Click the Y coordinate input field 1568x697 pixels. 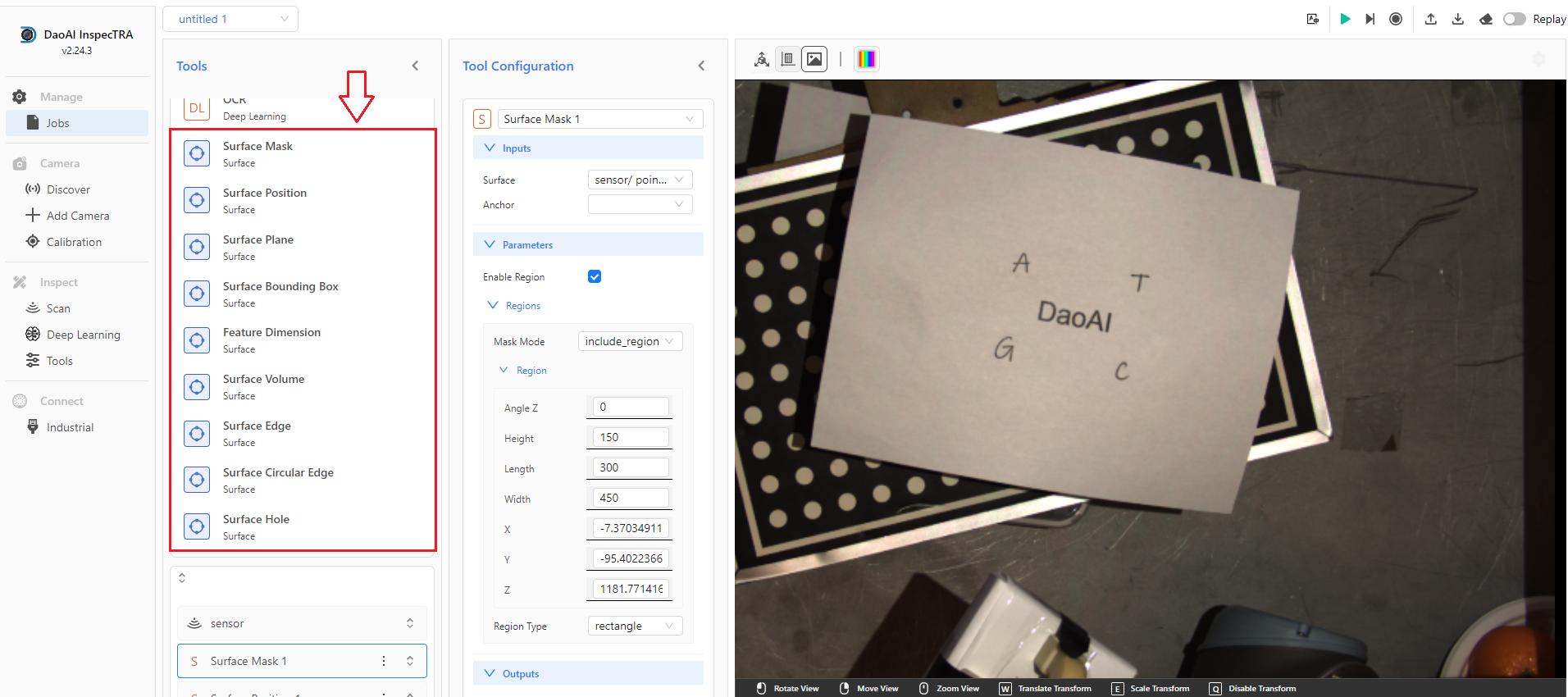pos(631,558)
